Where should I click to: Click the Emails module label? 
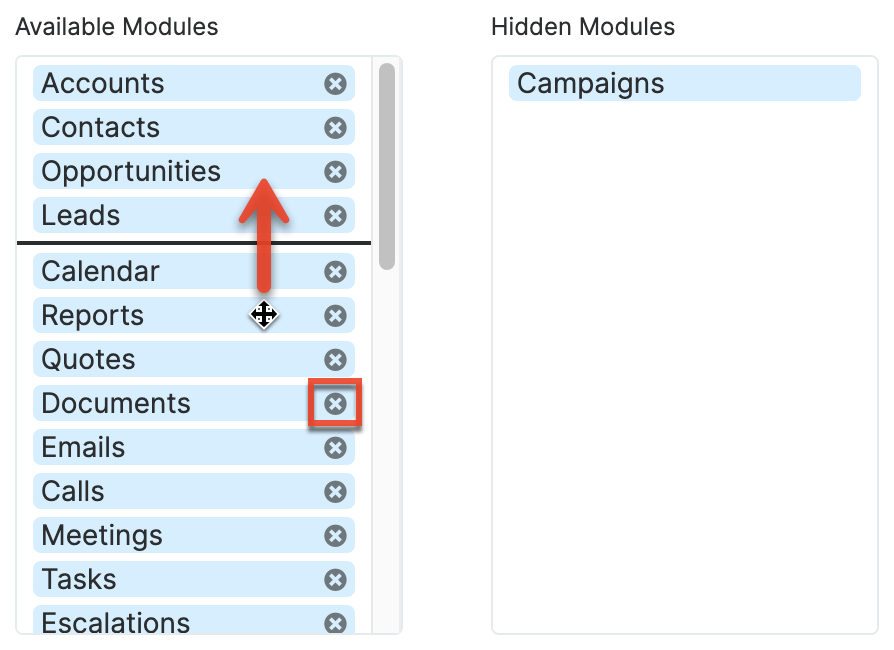83,448
